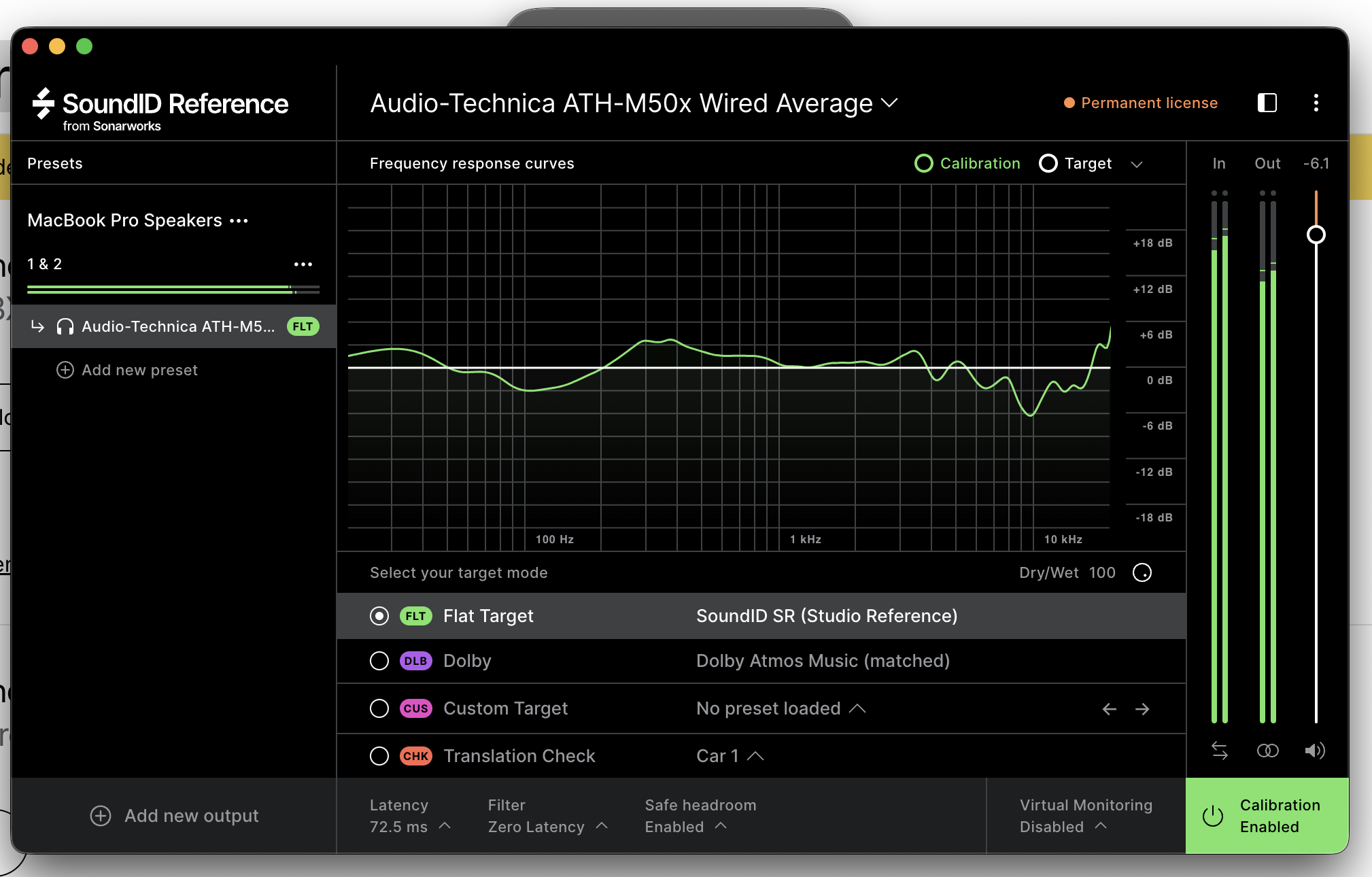1372x877 pixels.
Task: Click the channel swap arrows icon
Action: [1219, 751]
